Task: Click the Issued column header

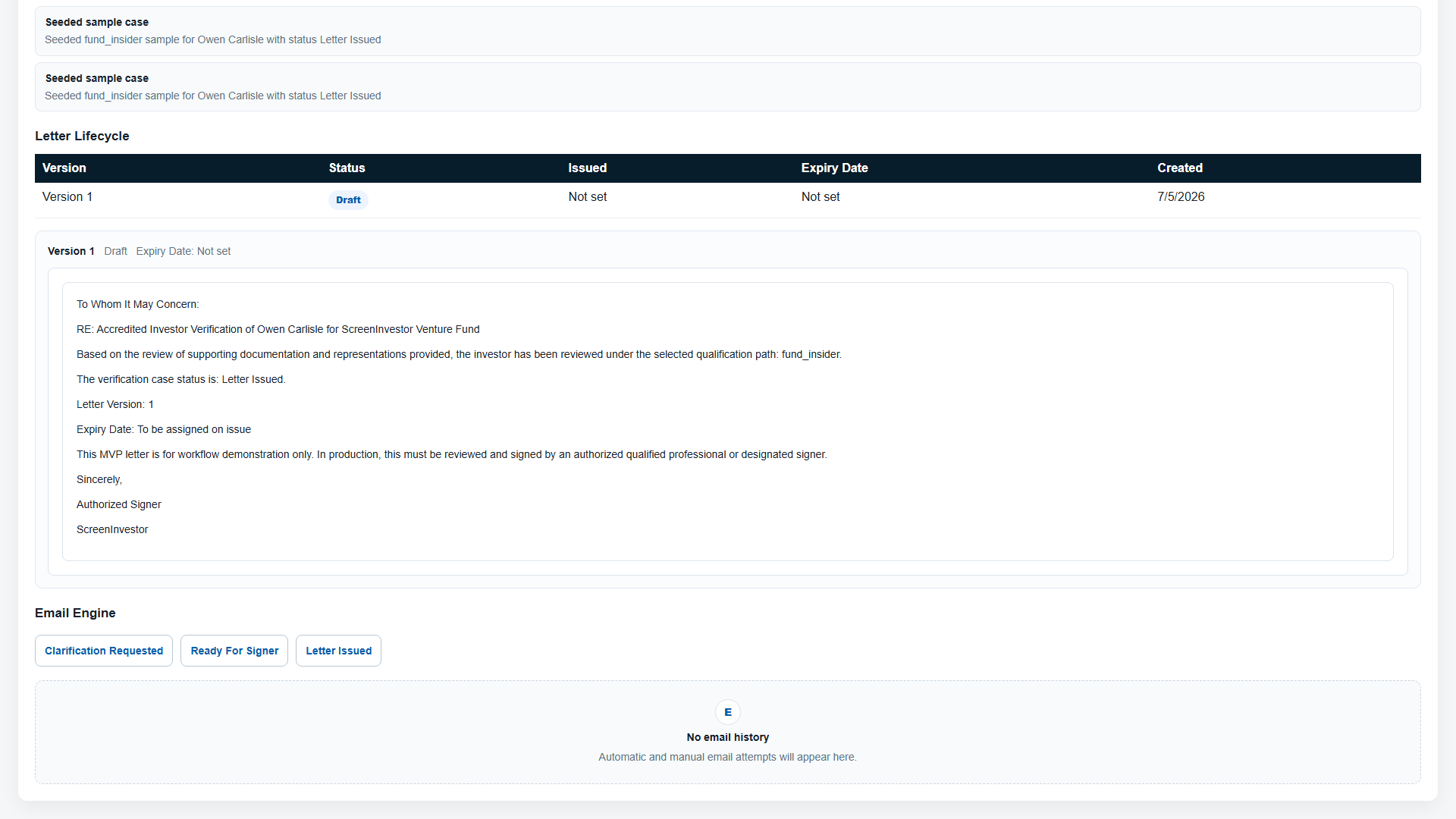Action: (588, 168)
